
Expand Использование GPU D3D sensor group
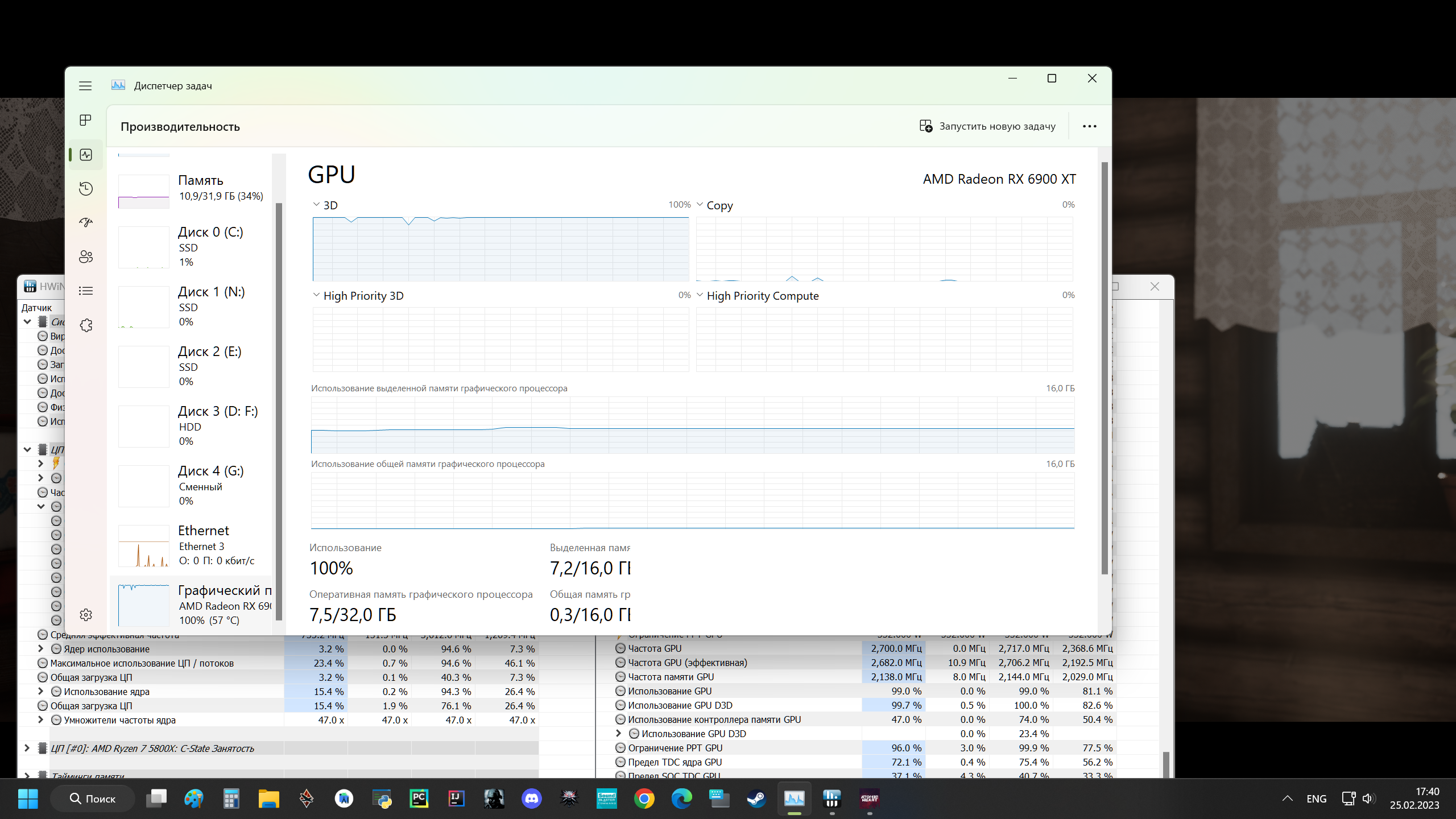point(619,734)
